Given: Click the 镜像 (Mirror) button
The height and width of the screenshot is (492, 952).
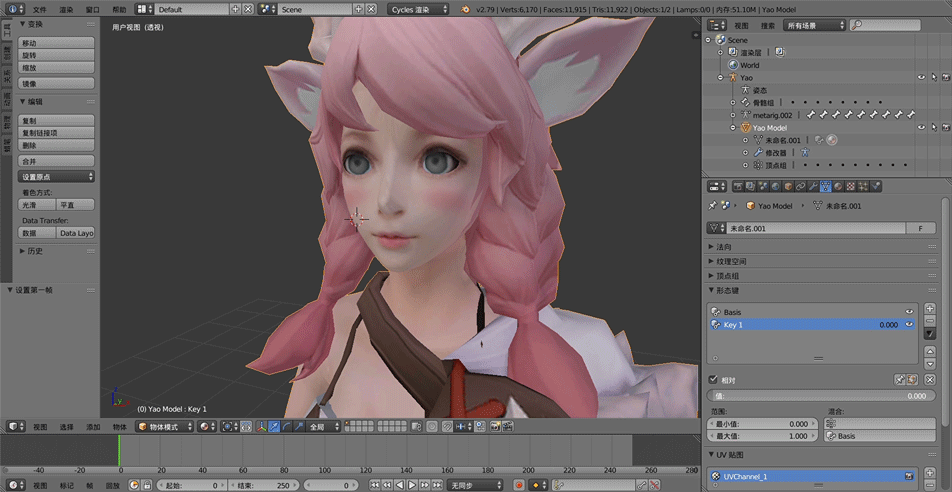Looking at the screenshot, I should (x=56, y=83).
